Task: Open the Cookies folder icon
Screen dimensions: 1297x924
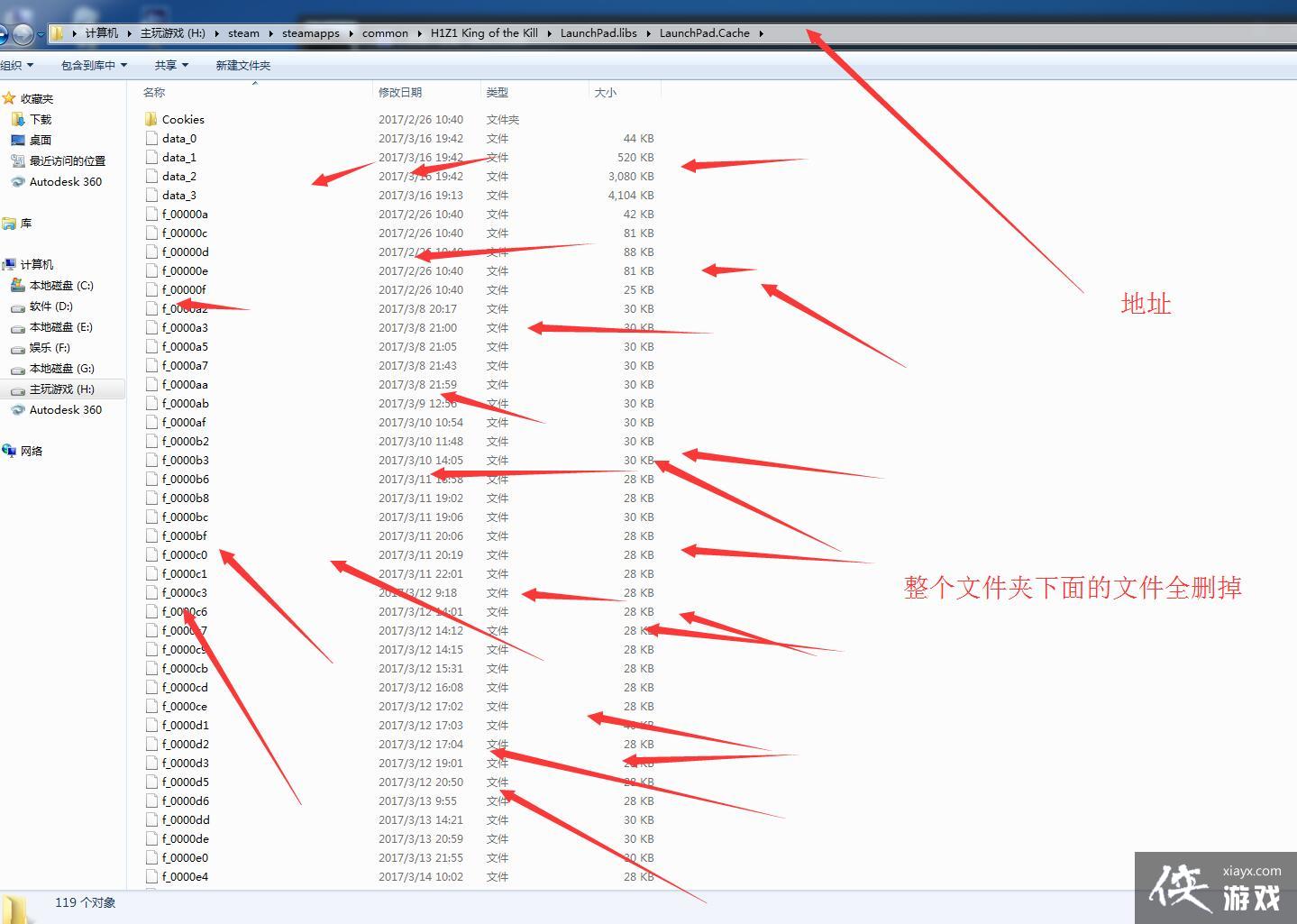Action: click(x=151, y=119)
